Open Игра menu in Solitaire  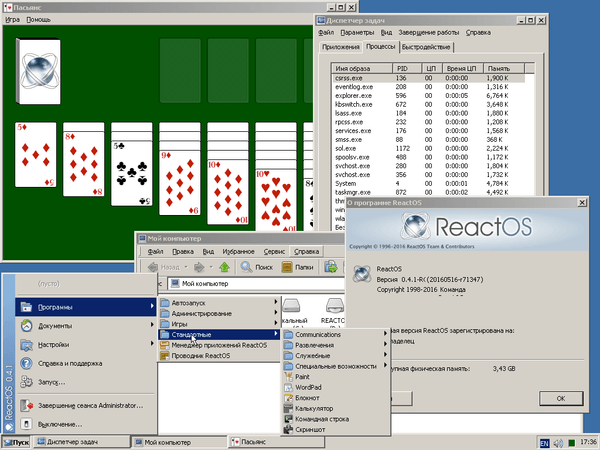coord(13,20)
